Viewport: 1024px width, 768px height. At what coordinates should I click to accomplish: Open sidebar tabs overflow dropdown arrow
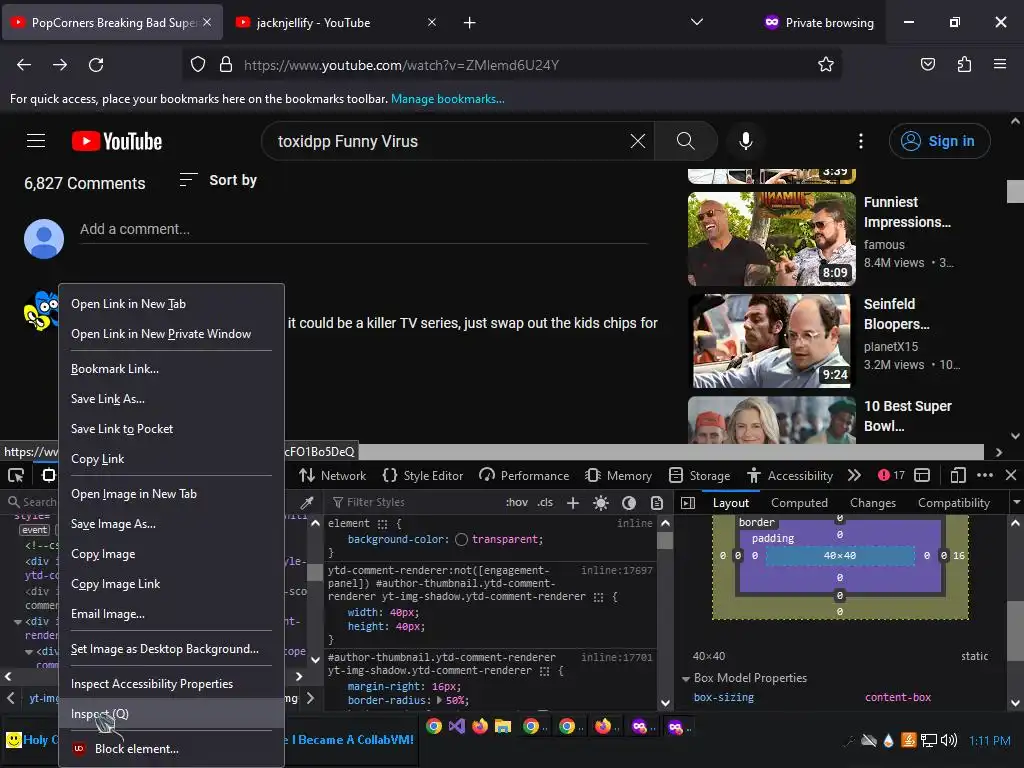coord(1016,502)
